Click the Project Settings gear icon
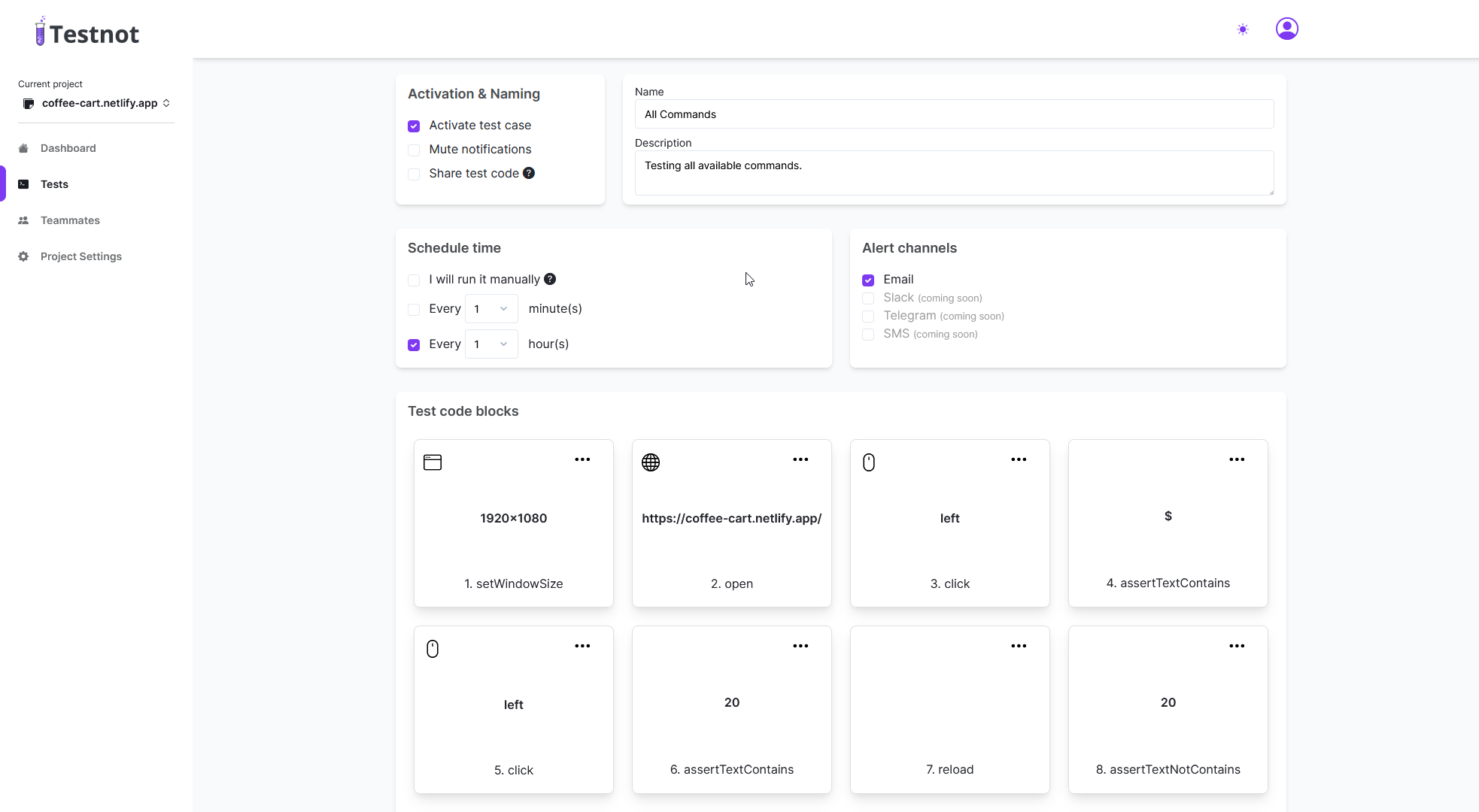This screenshot has height=812, width=1479. click(23, 256)
